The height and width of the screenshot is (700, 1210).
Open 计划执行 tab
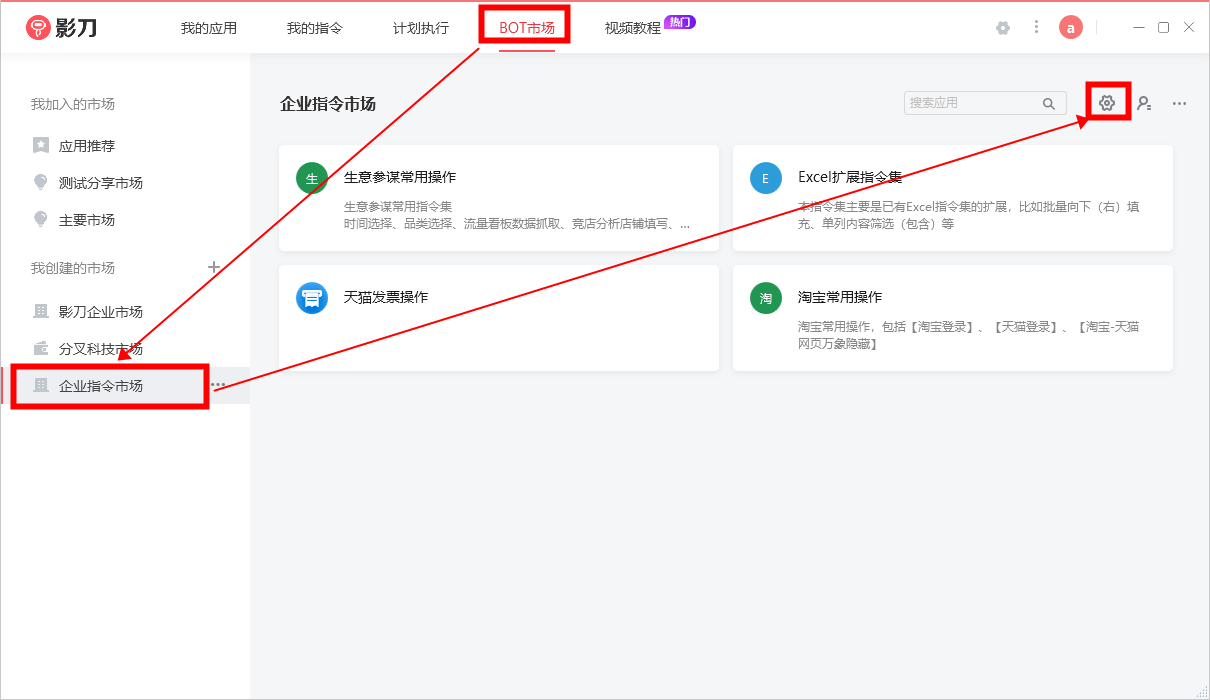[421, 28]
